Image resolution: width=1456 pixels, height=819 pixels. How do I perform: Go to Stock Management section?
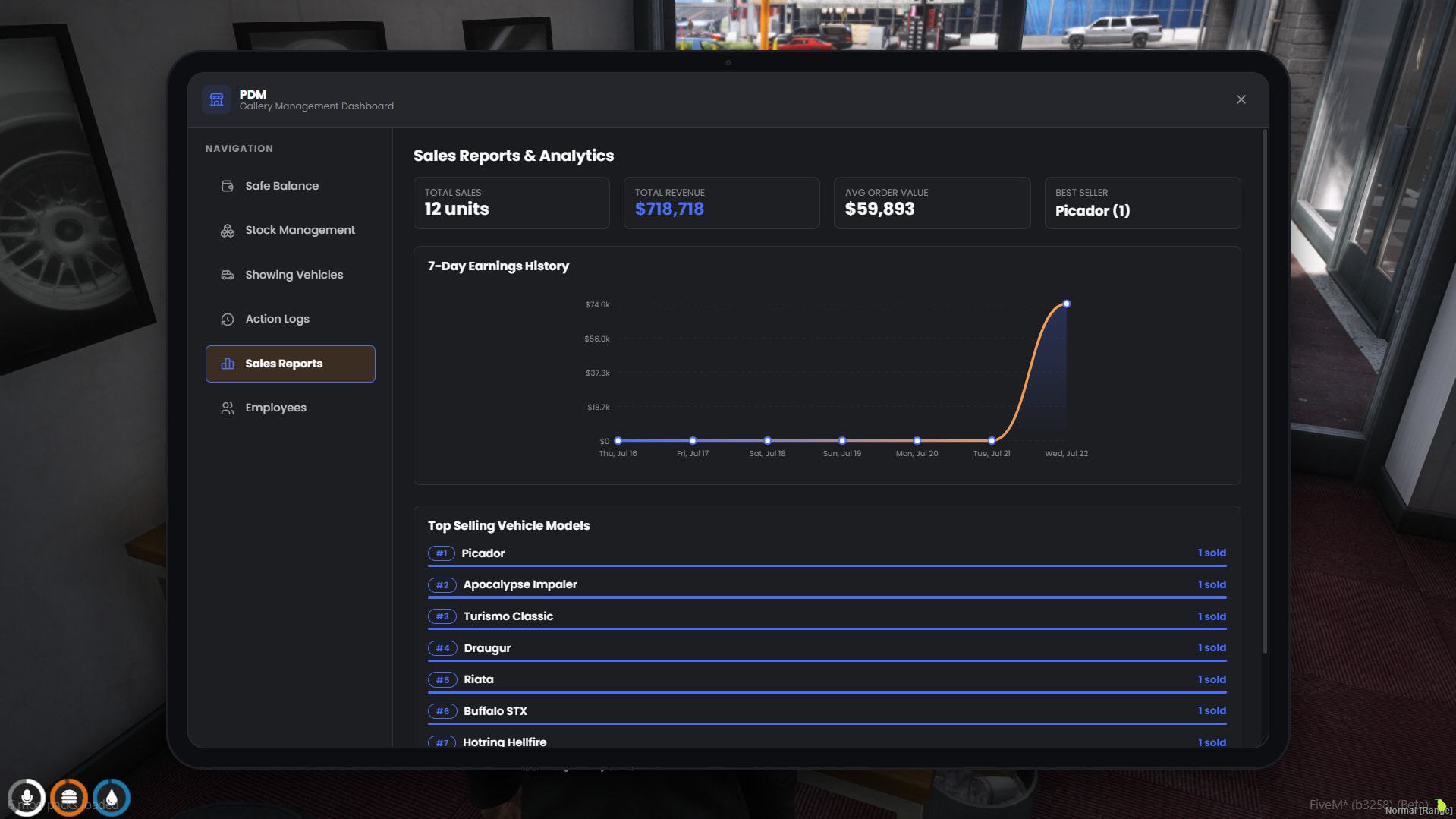point(290,230)
